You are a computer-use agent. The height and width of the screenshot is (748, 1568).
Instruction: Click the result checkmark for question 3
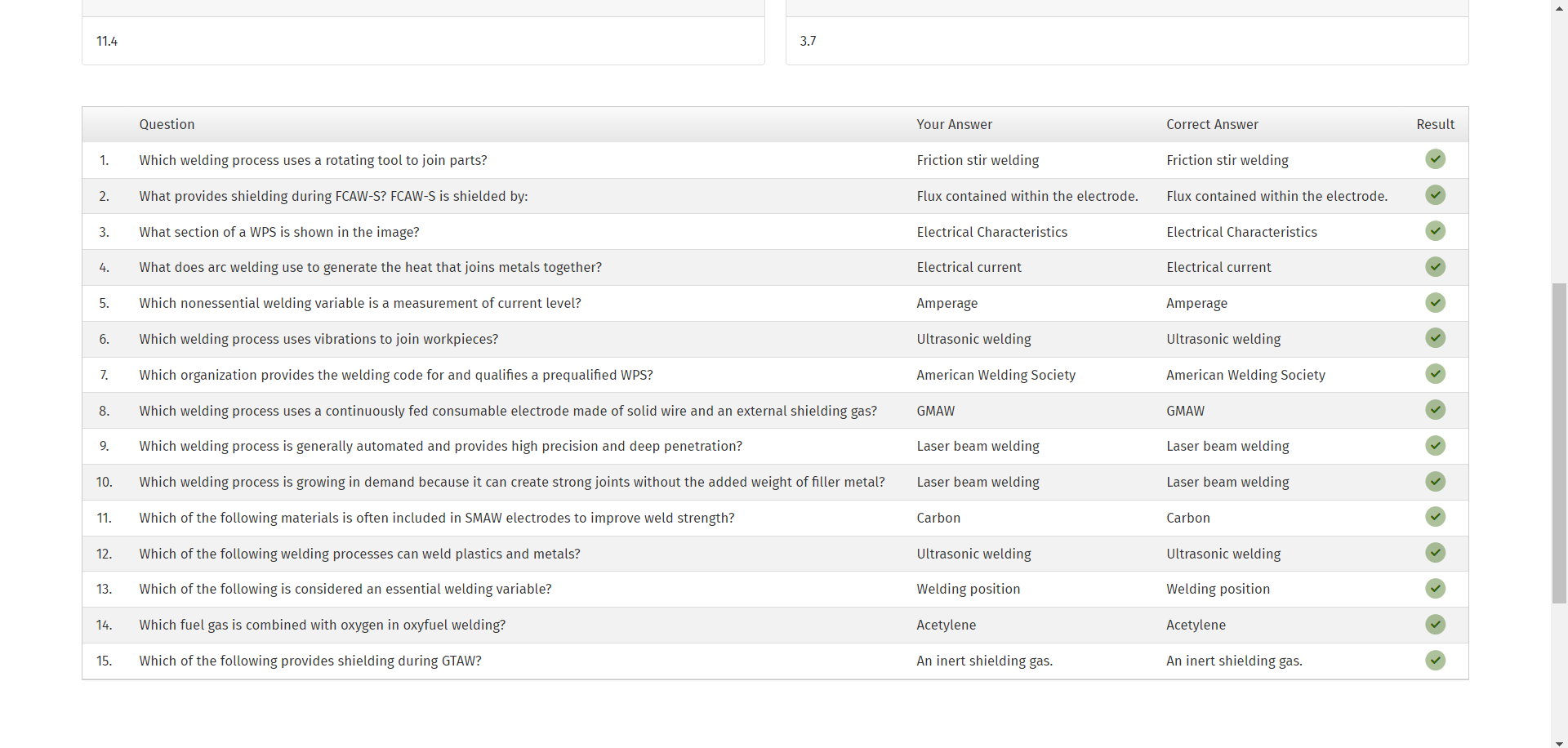click(x=1435, y=231)
